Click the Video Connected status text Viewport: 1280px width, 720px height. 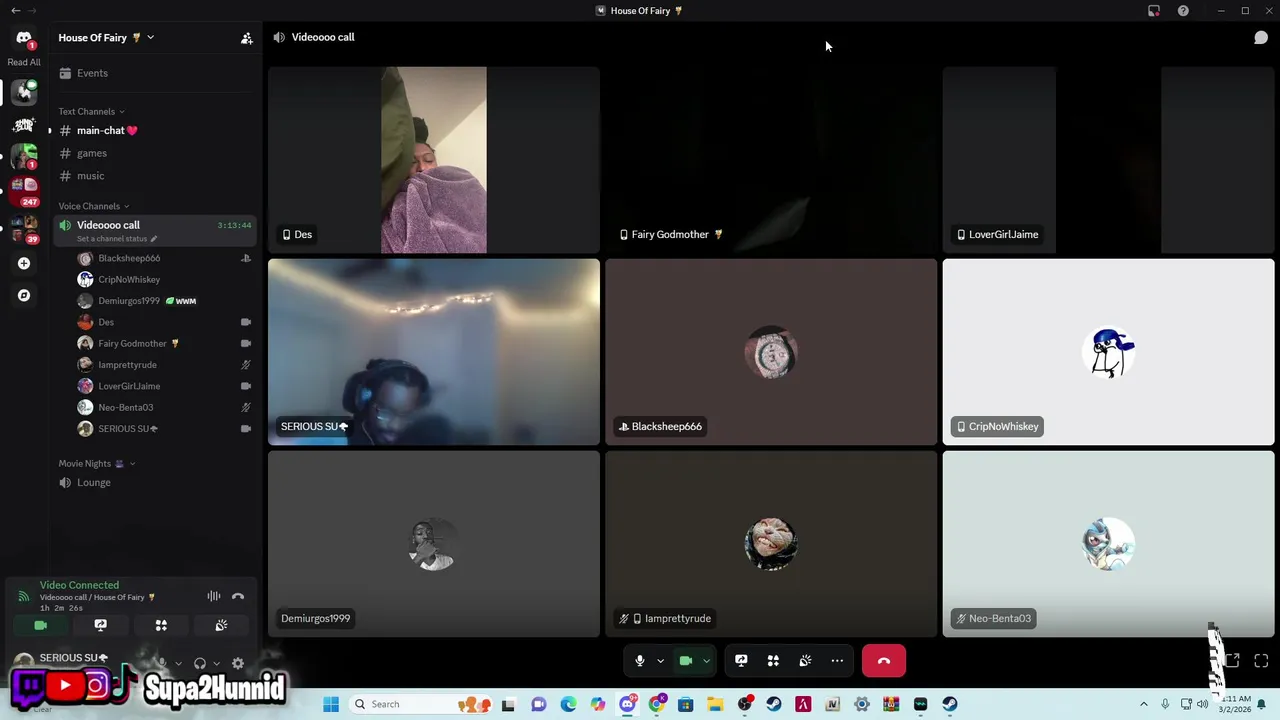(79, 585)
